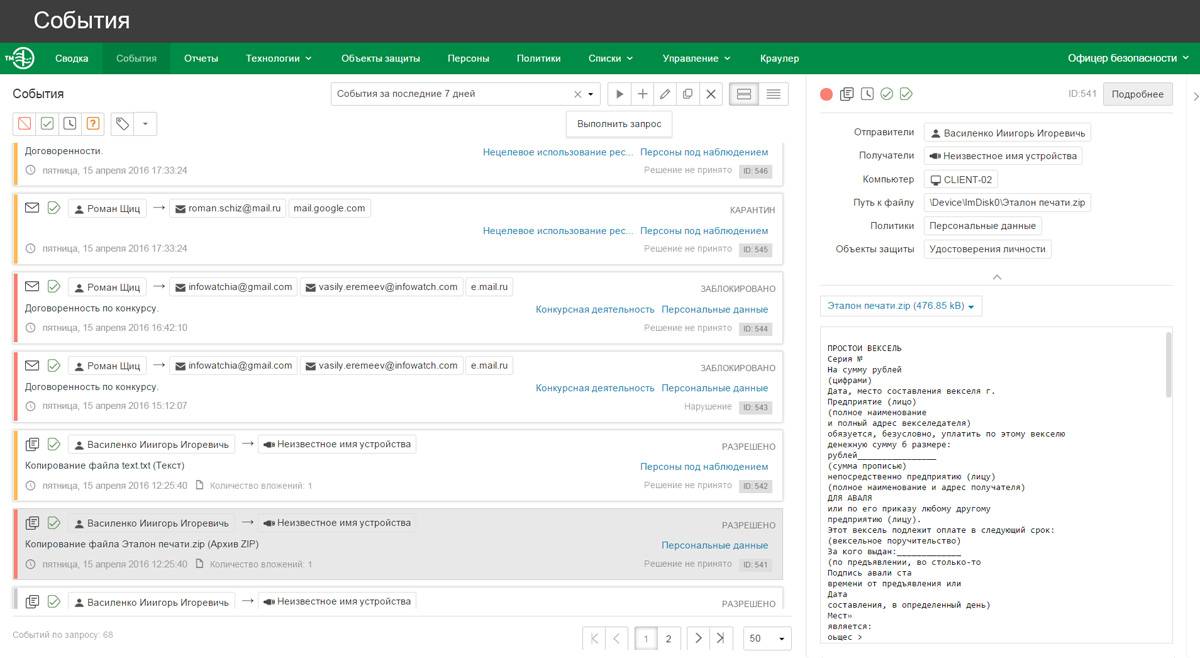This screenshot has height=658, width=1200.
Task: Click the InfoWatch logo in navigation bar
Action: (x=19, y=58)
